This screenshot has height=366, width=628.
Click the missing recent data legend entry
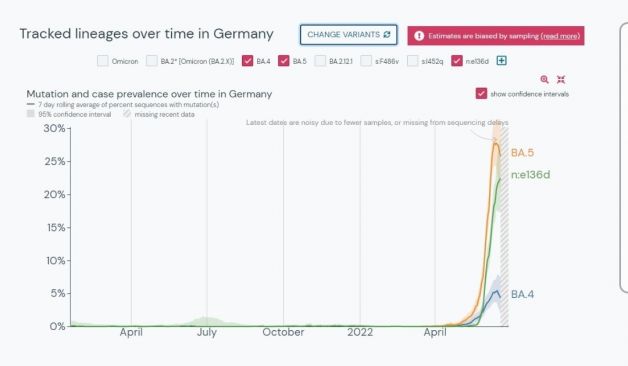click(x=159, y=114)
